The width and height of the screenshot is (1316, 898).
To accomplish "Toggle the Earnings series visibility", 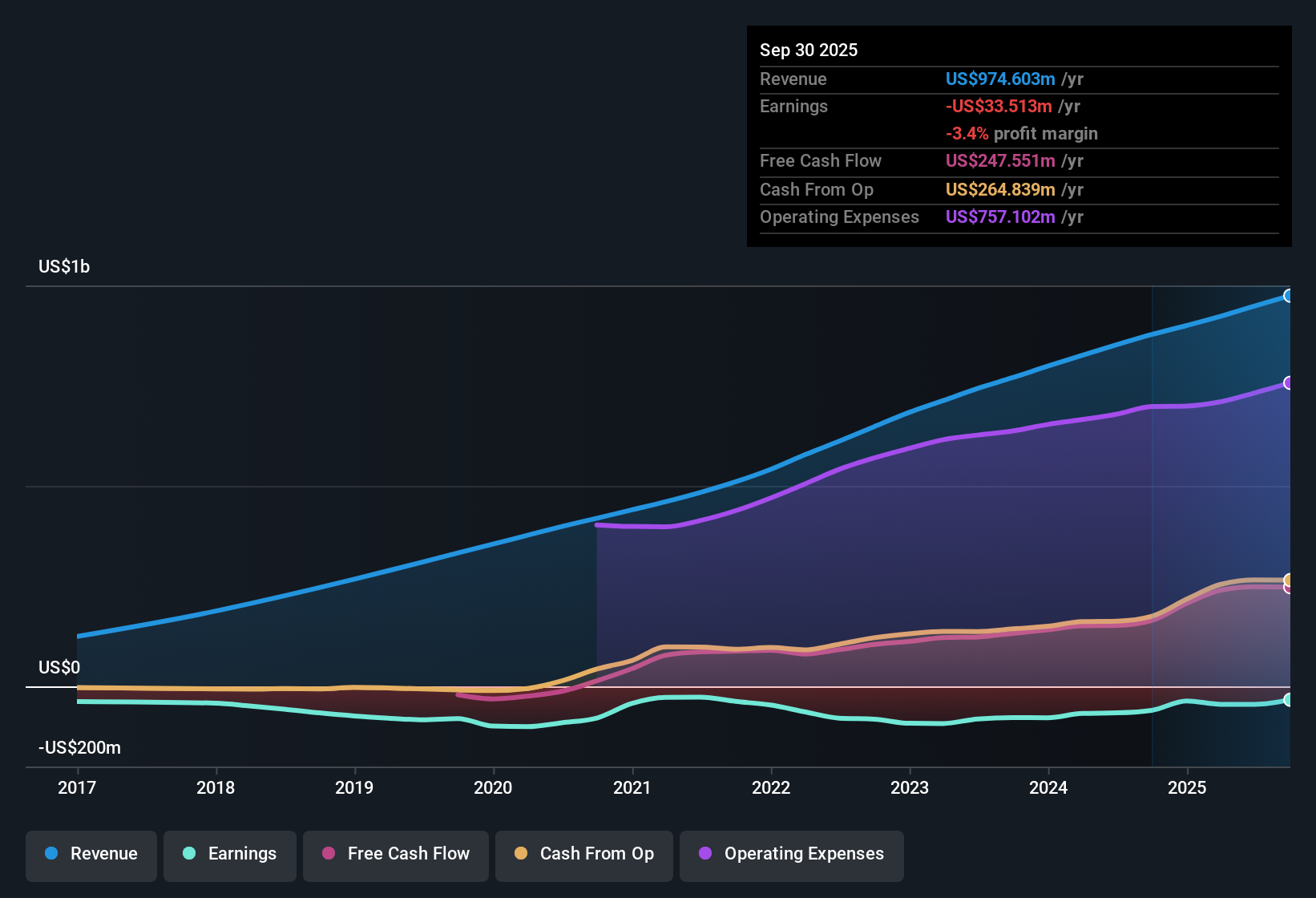I will click(x=230, y=854).
